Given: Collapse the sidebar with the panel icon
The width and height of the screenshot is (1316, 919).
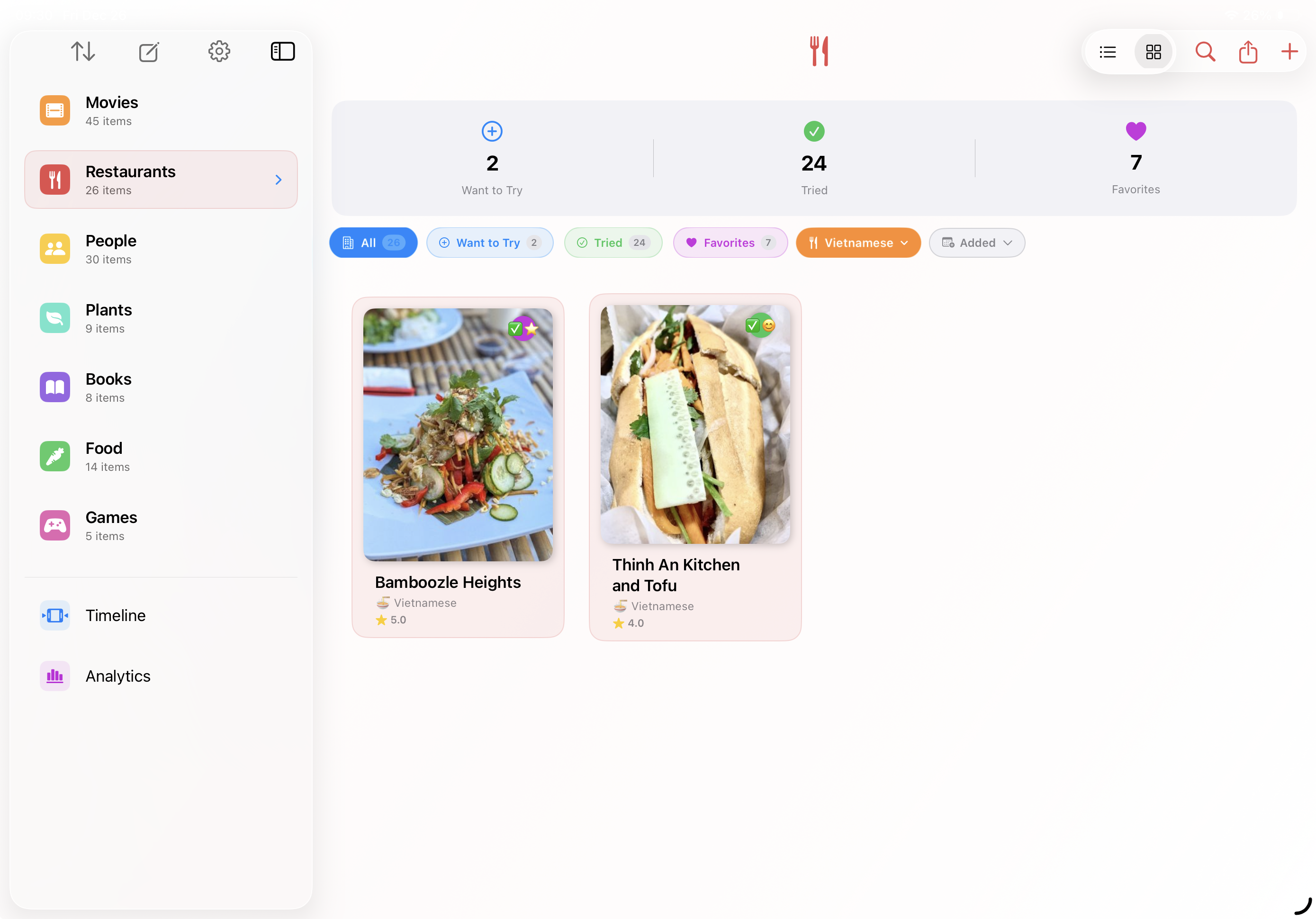Looking at the screenshot, I should pyautogui.click(x=282, y=51).
